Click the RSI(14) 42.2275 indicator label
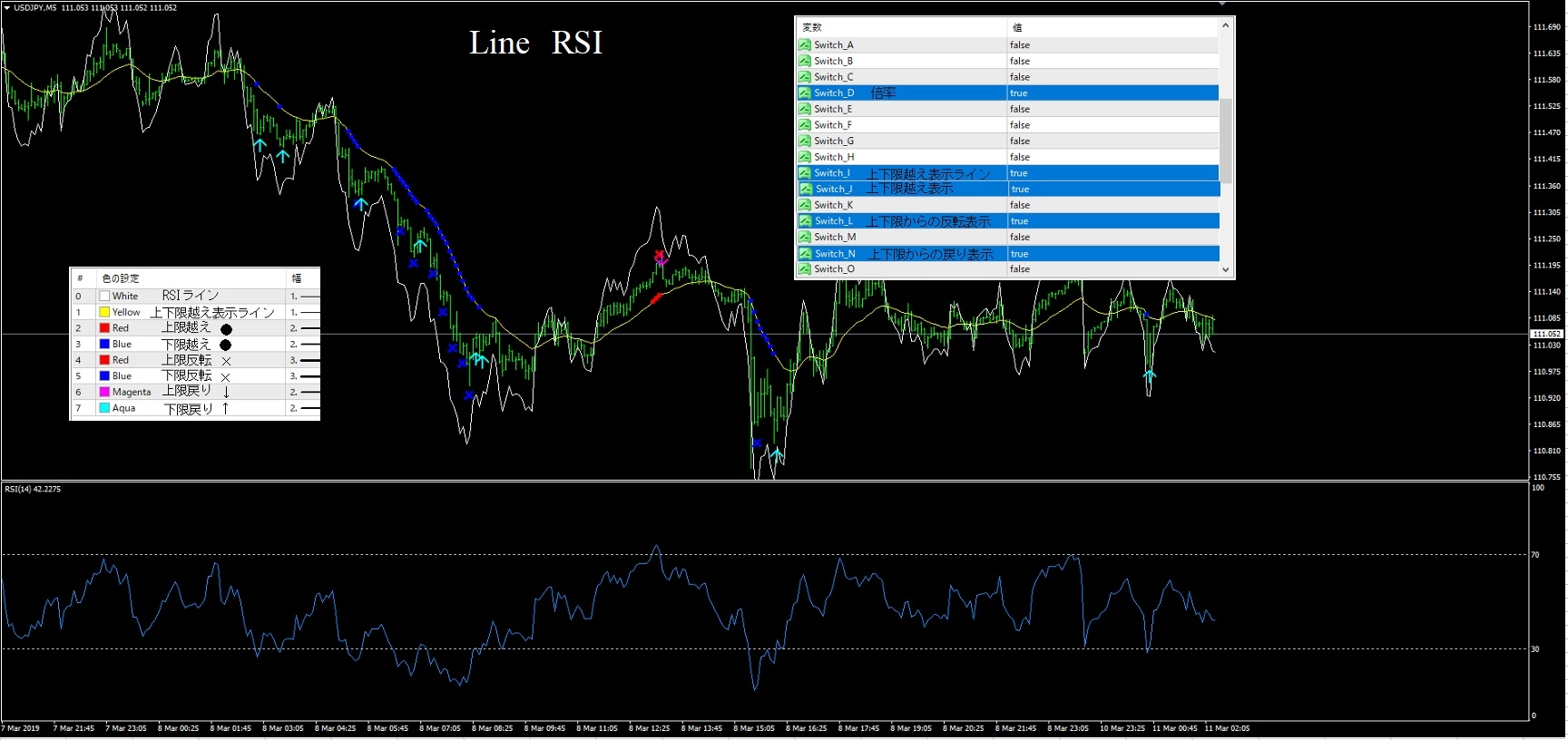1568x740 pixels. coord(33,490)
